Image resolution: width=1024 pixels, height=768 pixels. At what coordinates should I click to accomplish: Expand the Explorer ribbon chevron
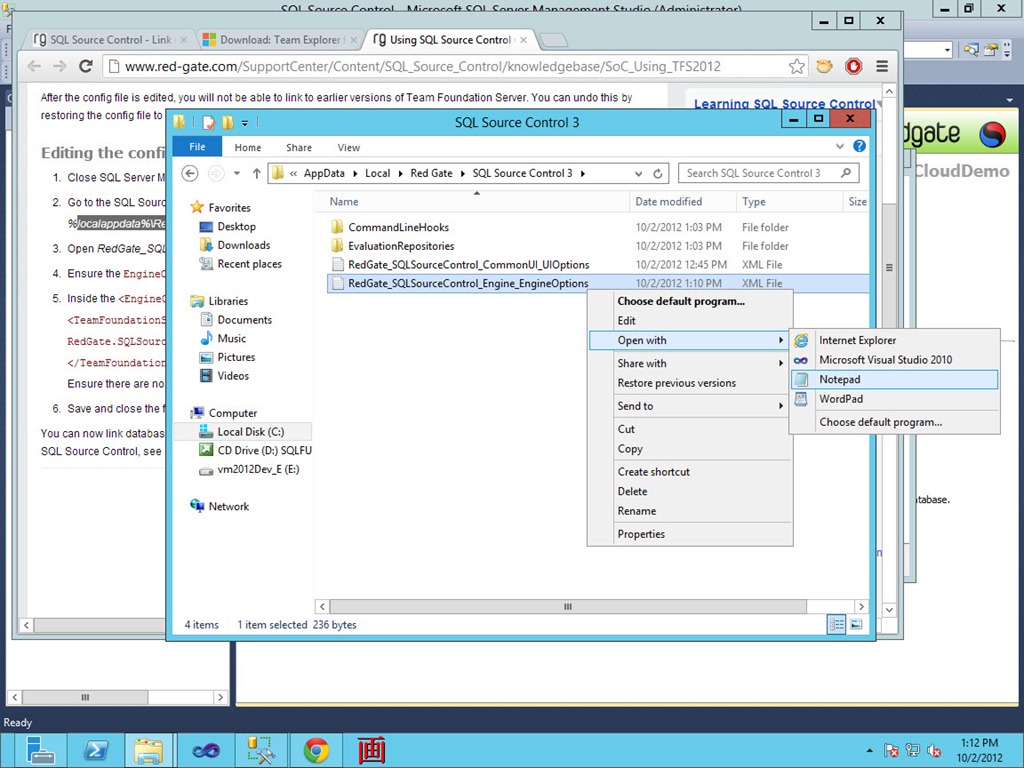pyautogui.click(x=840, y=146)
